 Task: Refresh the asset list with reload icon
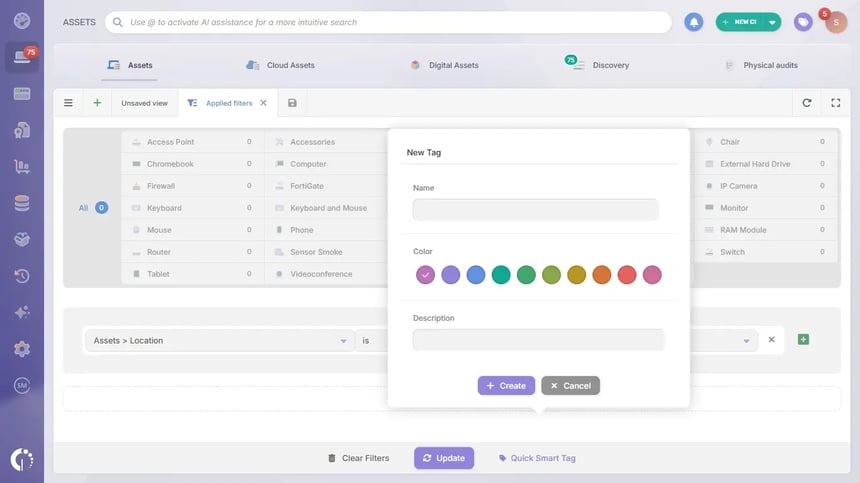(806, 103)
